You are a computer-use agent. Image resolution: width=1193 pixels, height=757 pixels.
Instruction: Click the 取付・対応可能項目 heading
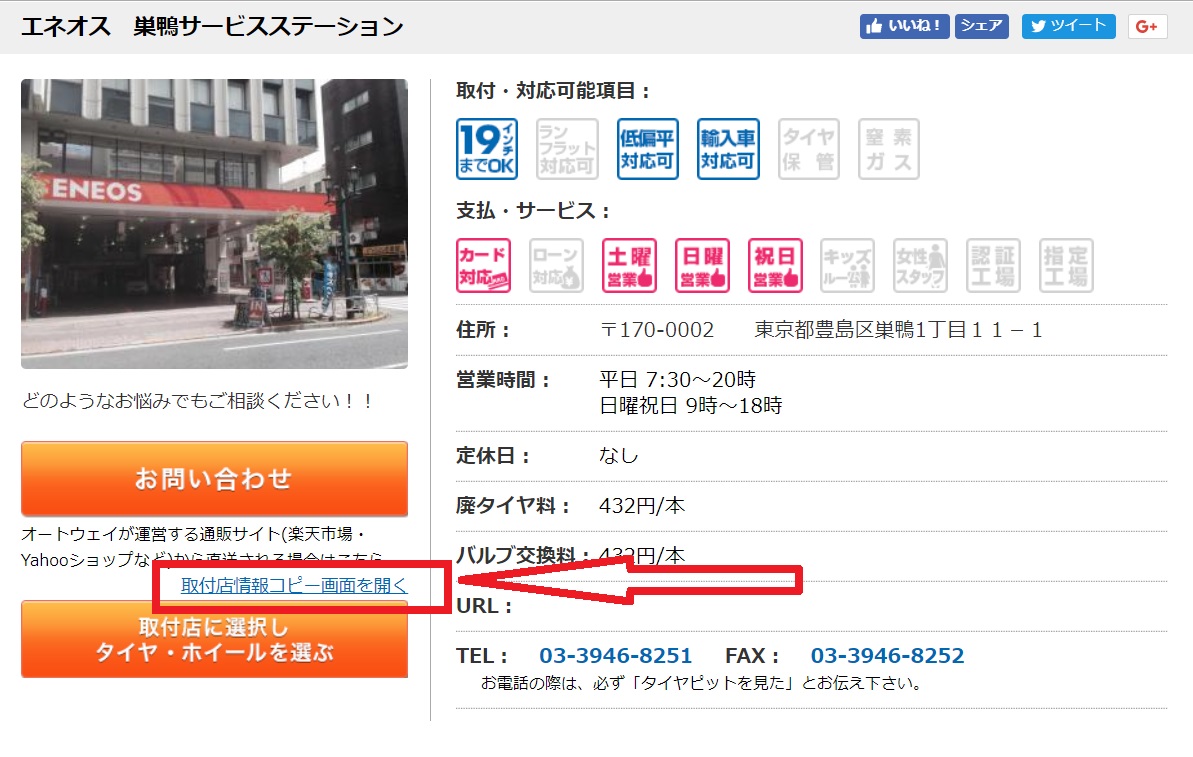(x=553, y=91)
